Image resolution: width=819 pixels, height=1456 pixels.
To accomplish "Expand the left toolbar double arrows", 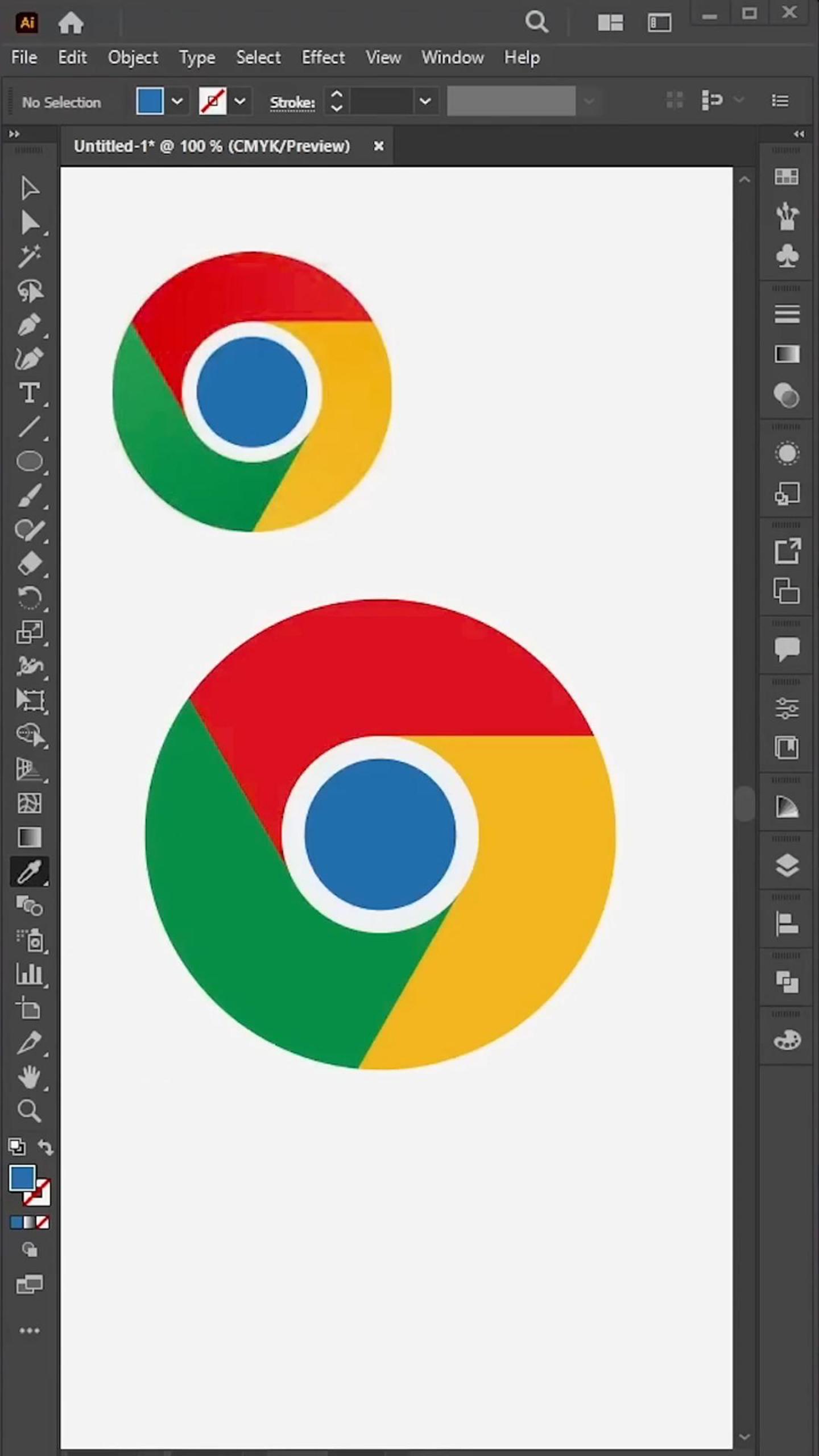I will [14, 134].
